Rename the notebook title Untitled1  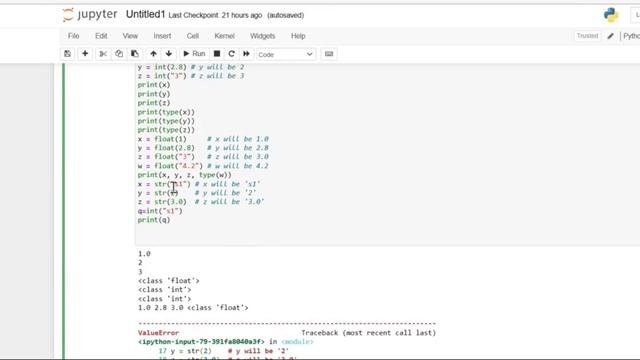point(145,15)
